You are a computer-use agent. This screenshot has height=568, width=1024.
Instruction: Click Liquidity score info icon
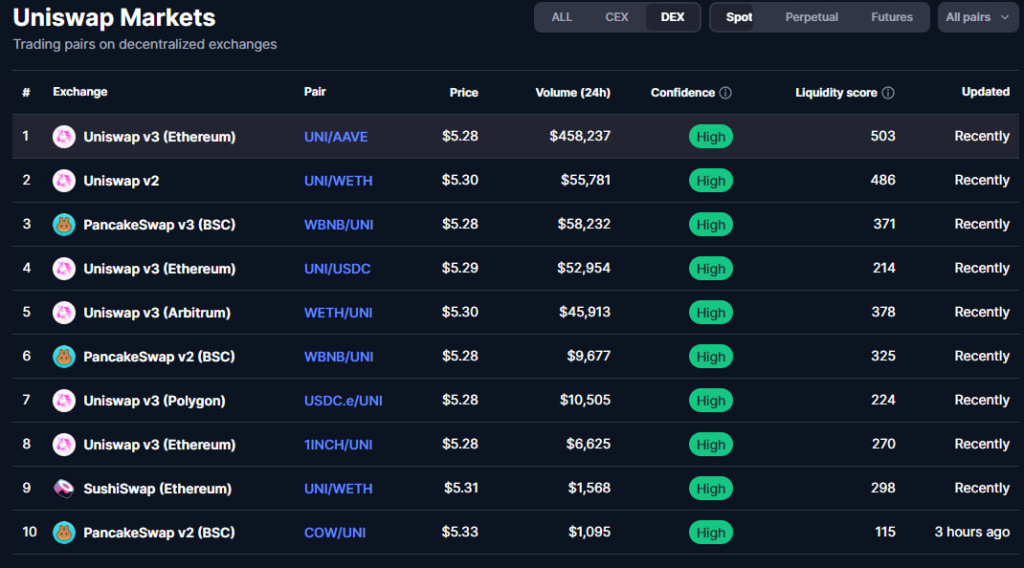point(888,93)
